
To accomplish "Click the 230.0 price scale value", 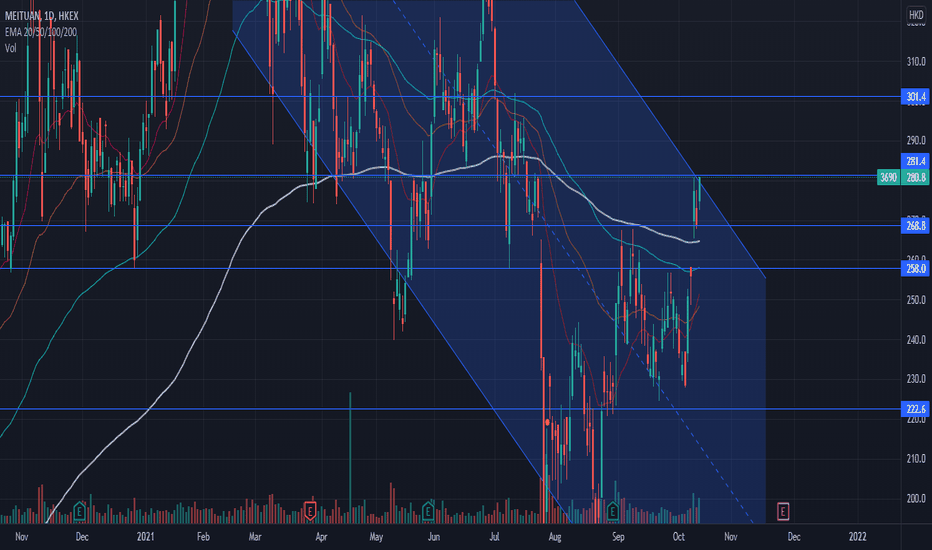I will [916, 379].
